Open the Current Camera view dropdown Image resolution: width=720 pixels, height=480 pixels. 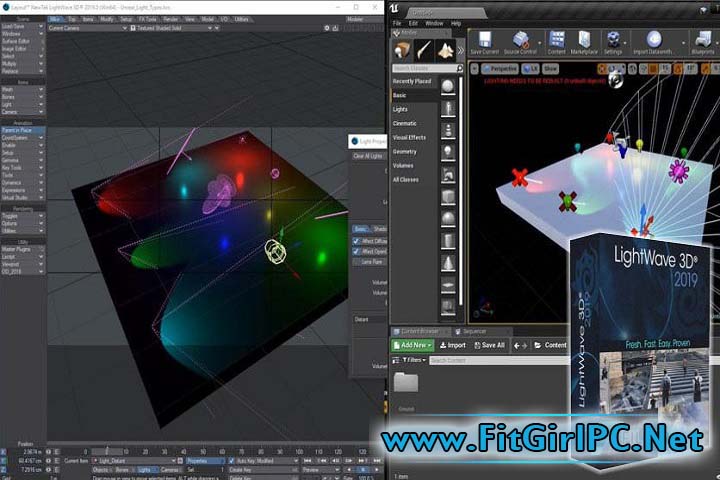tap(85, 28)
